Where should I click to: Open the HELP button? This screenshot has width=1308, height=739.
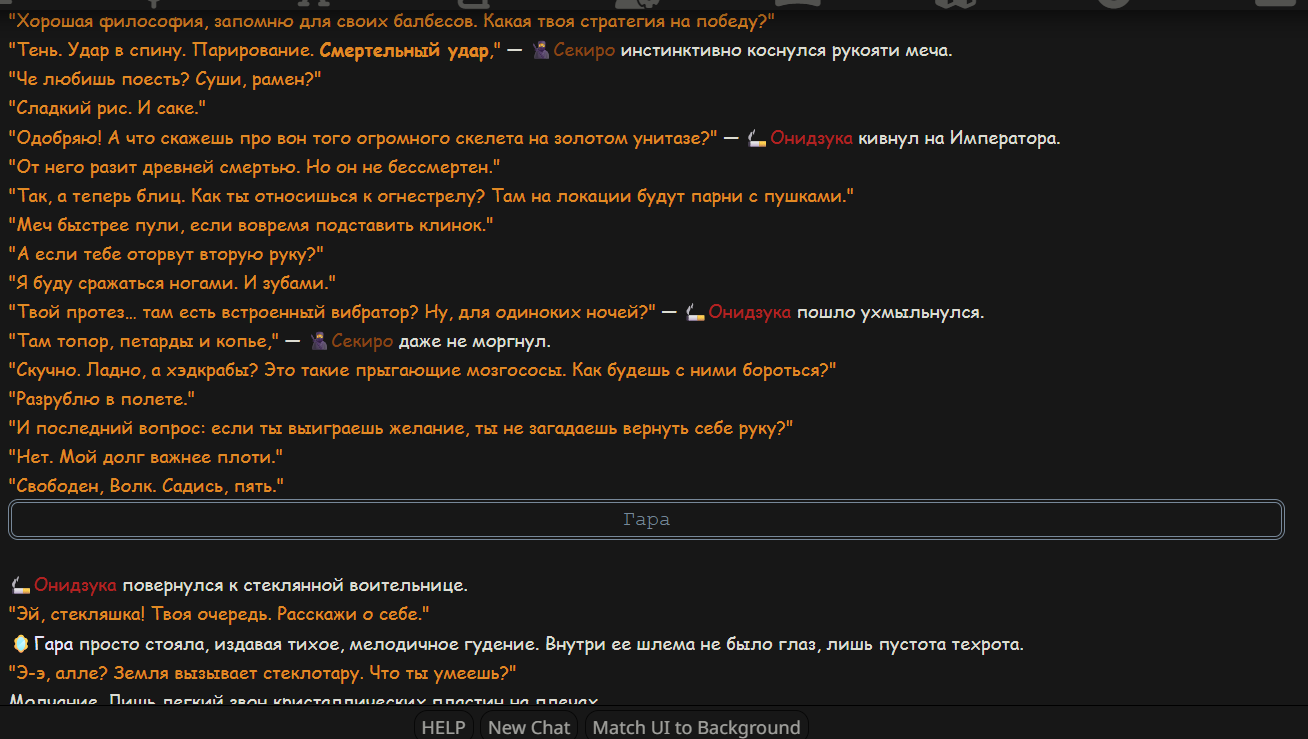pos(443,727)
